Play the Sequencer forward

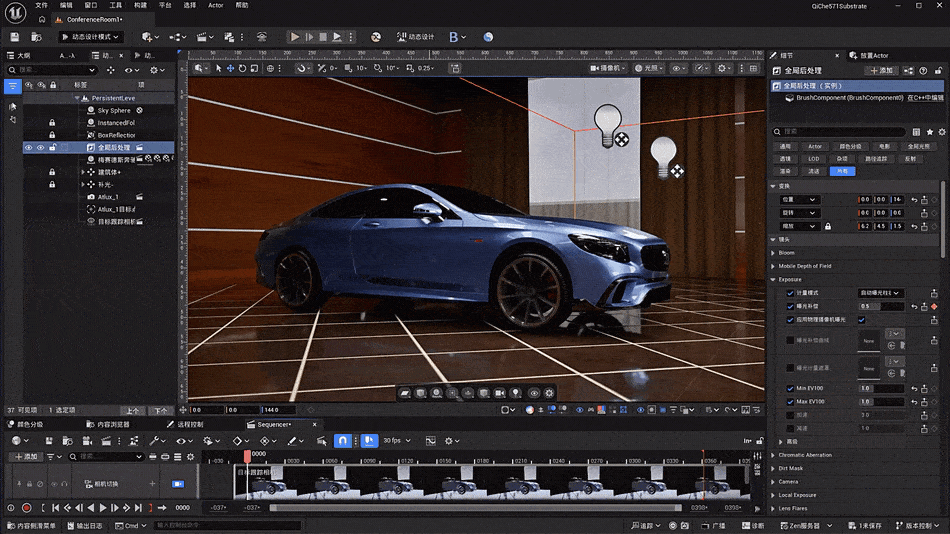[x=103, y=508]
